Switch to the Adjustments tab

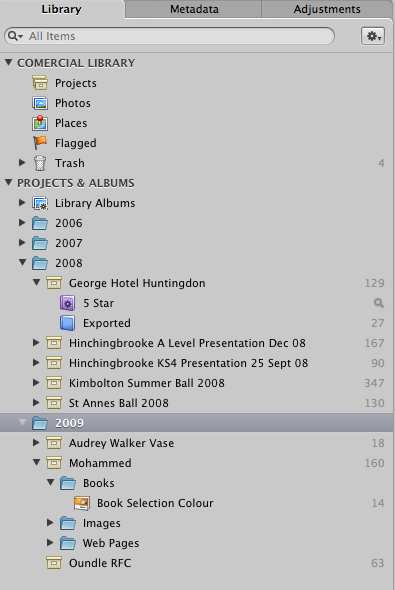[x=327, y=9]
